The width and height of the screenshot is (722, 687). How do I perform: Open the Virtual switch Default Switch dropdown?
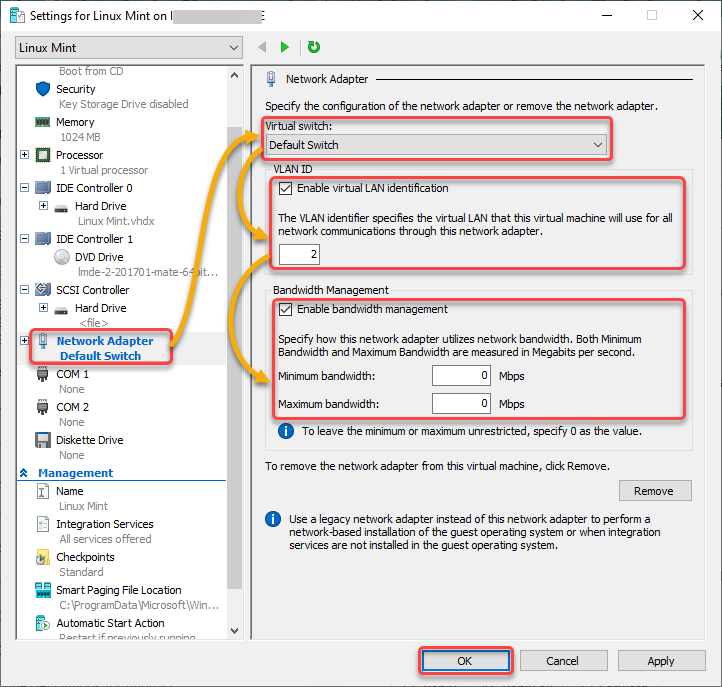coord(436,145)
